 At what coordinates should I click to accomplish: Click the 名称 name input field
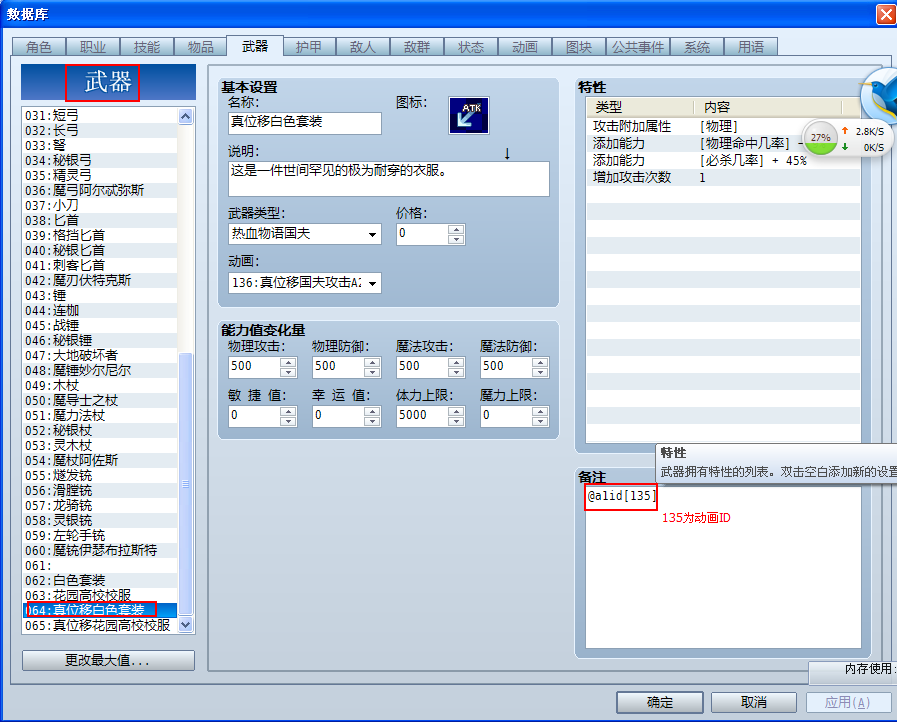click(x=304, y=122)
